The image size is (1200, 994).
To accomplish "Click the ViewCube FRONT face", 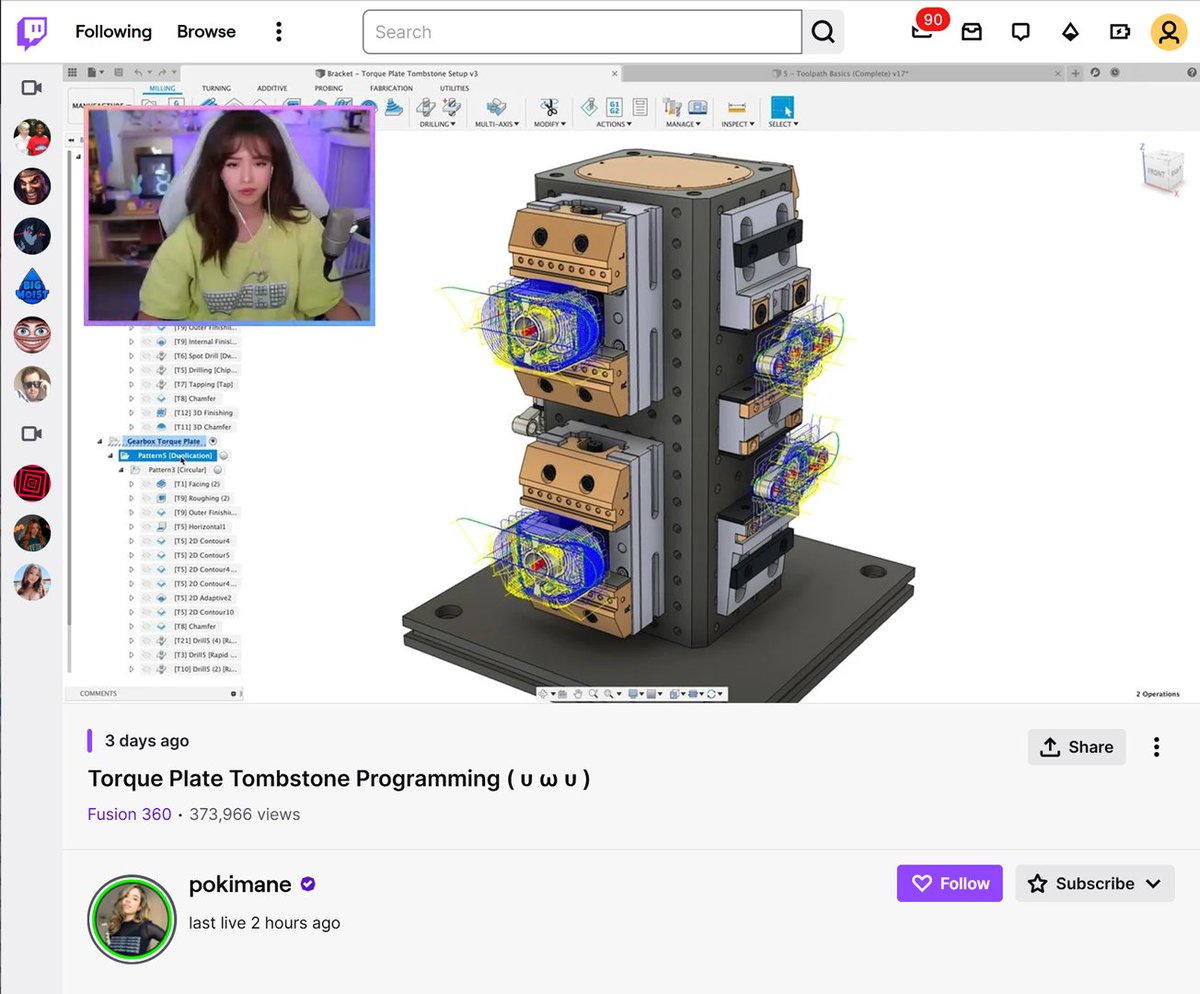I will pos(1157,172).
